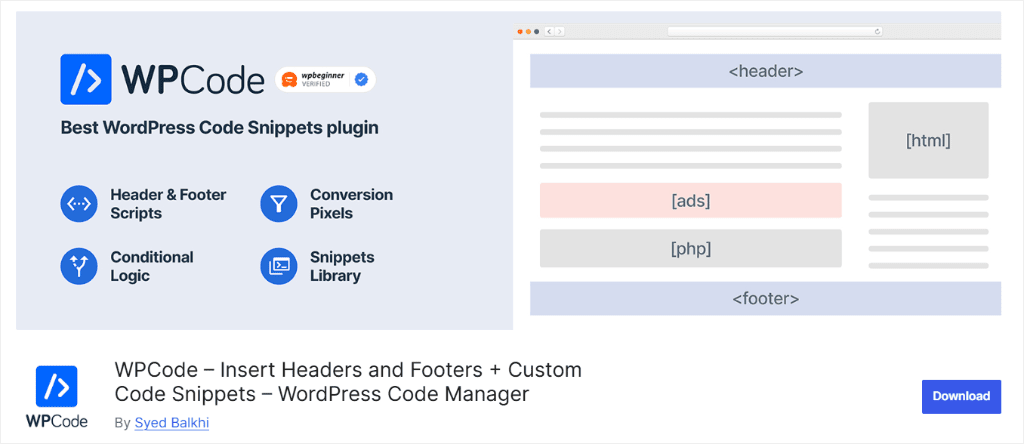
Task: Click the large WPCode logo icon in banner
Action: pyautogui.click(x=86, y=79)
